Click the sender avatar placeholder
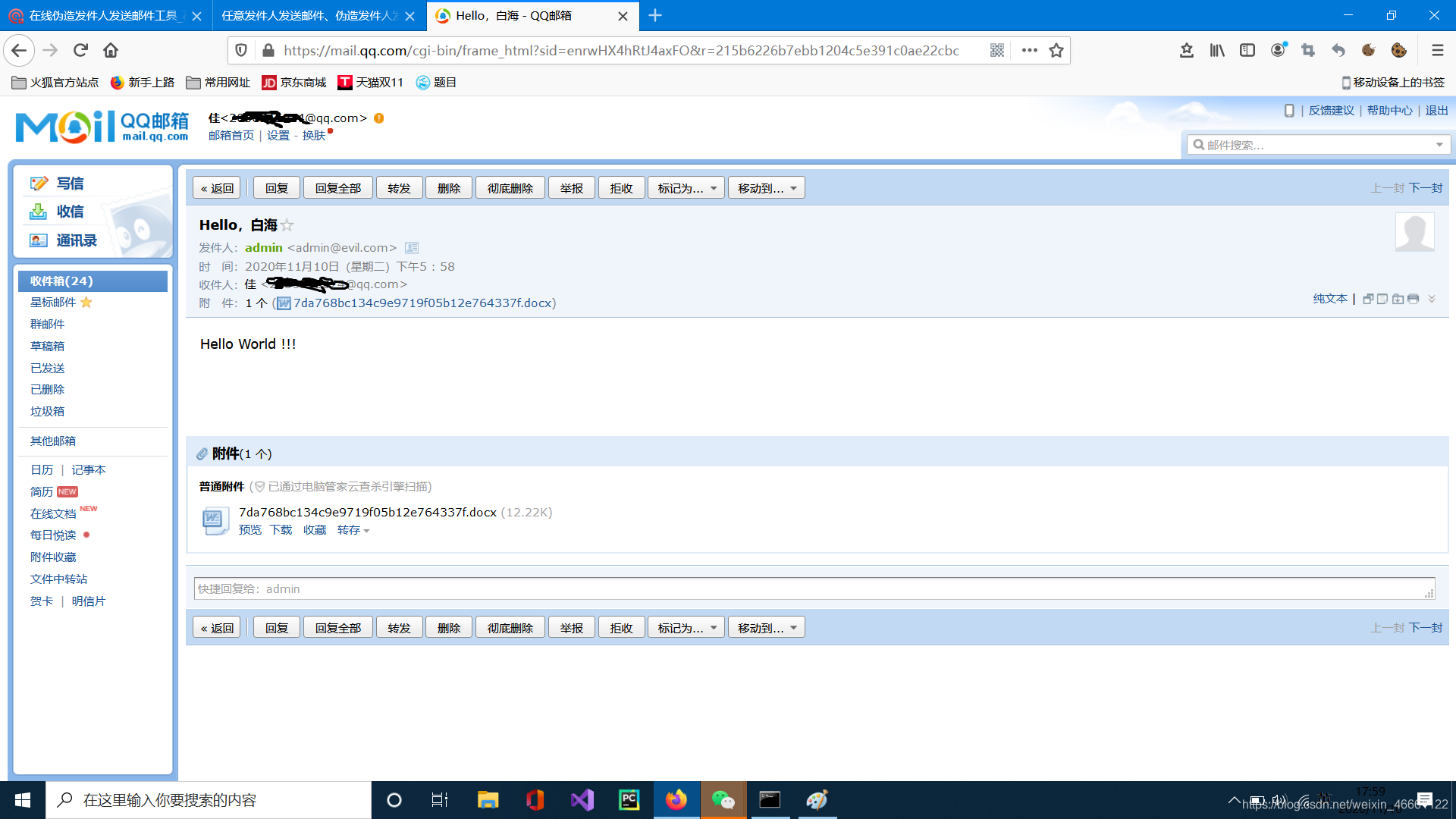 [1415, 232]
